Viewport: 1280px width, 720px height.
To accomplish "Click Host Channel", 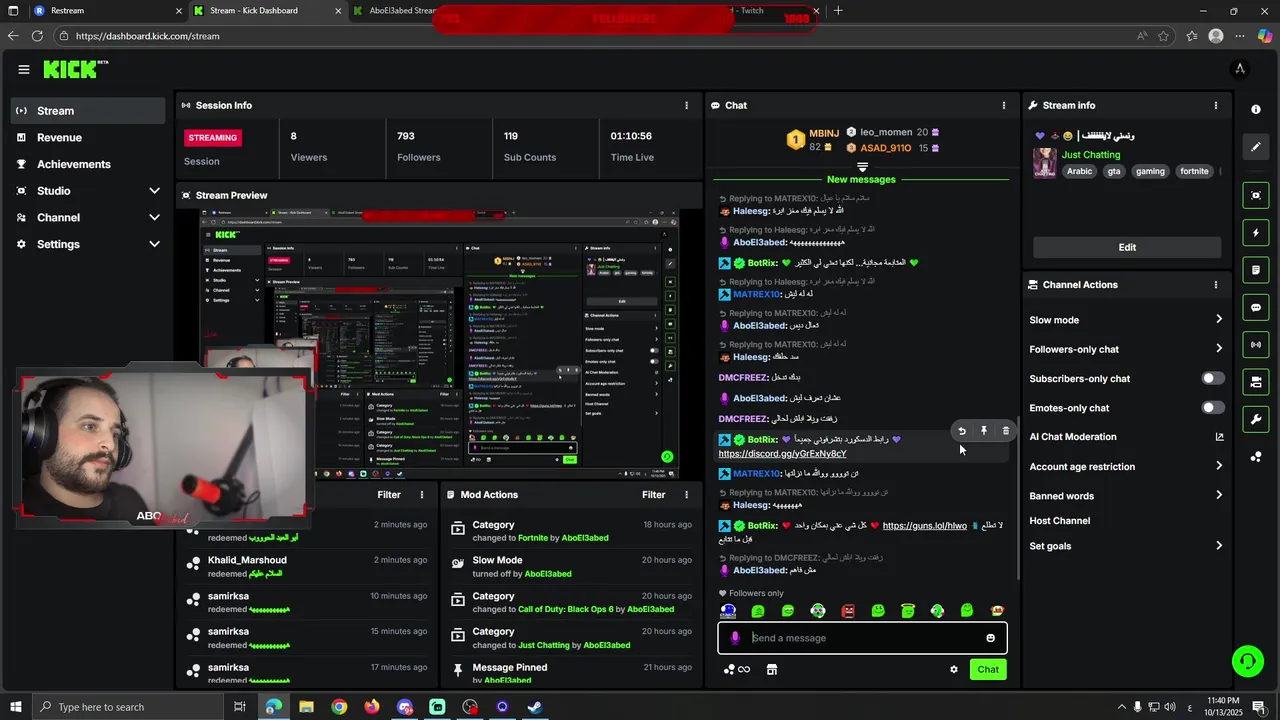I will [x=1059, y=521].
